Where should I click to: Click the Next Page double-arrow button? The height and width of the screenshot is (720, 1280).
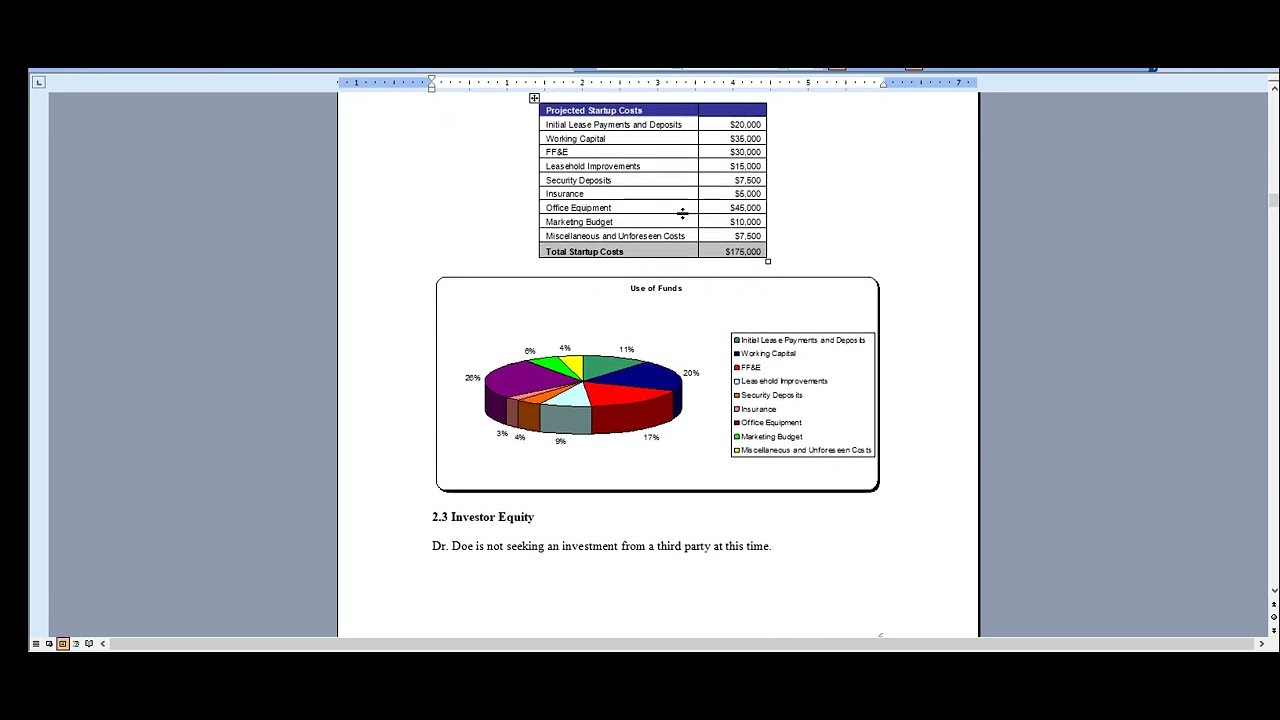click(1274, 628)
